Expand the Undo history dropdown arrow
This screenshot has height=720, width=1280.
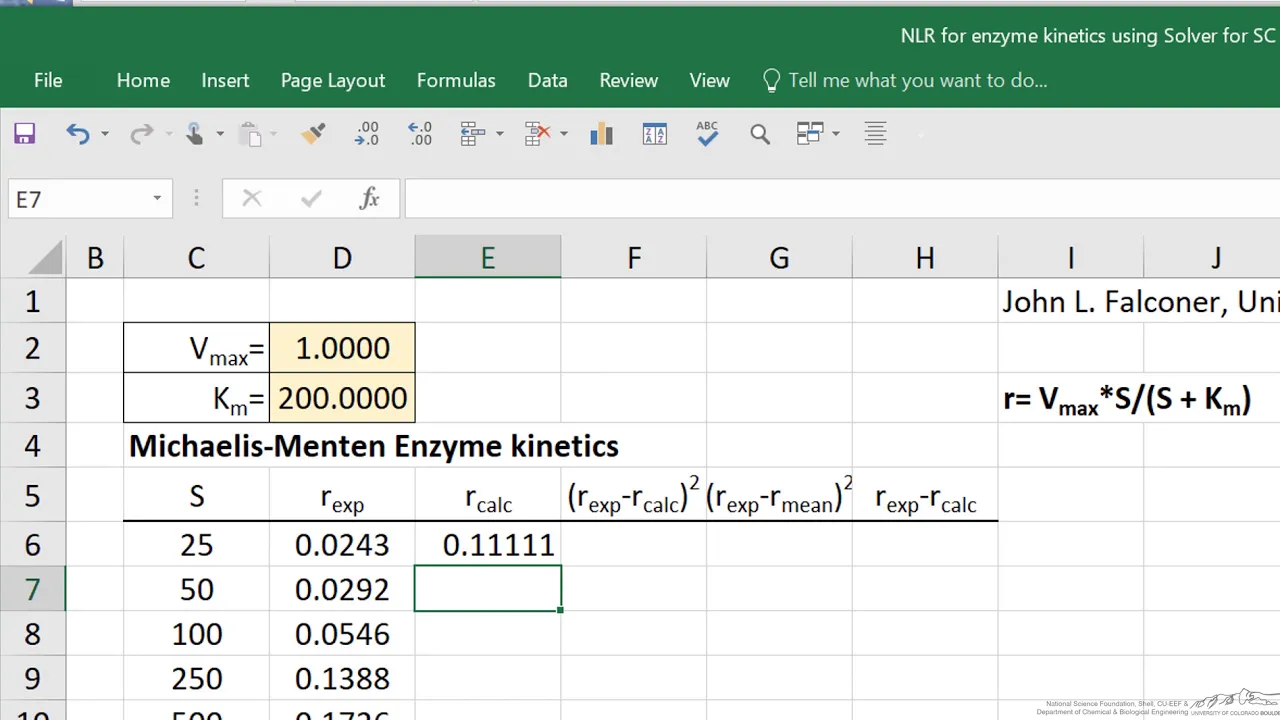click(x=104, y=134)
